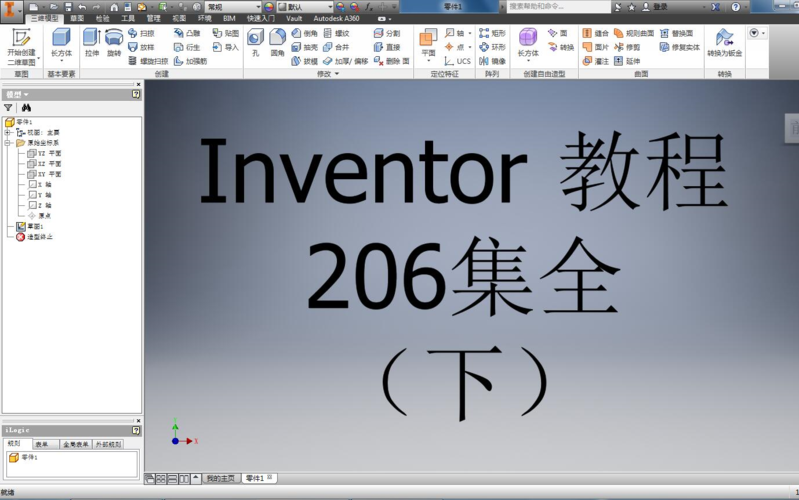This screenshot has width=799, height=500.
Task: Select the Repair Bodies (修复实体) tool
Action: click(x=679, y=47)
